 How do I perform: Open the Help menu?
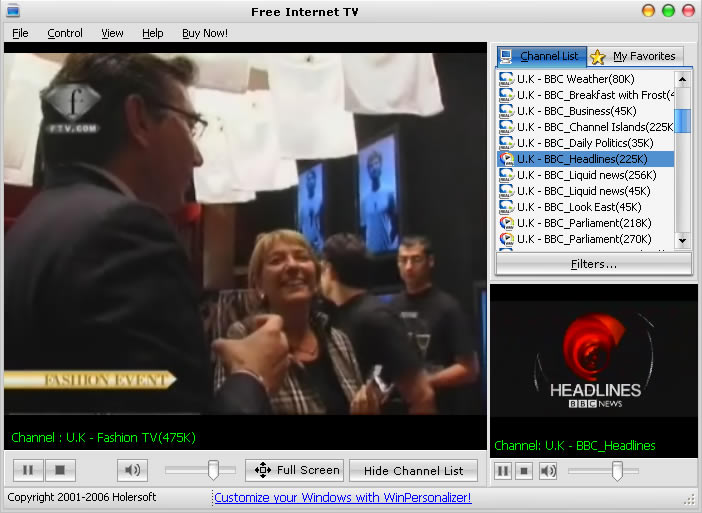click(x=153, y=33)
